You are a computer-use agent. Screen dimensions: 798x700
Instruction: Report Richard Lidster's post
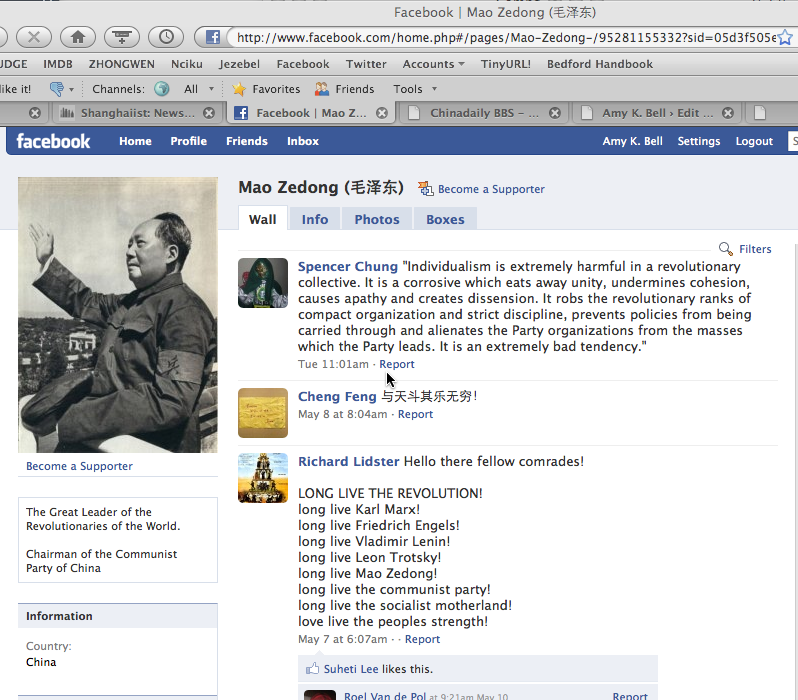pos(422,639)
